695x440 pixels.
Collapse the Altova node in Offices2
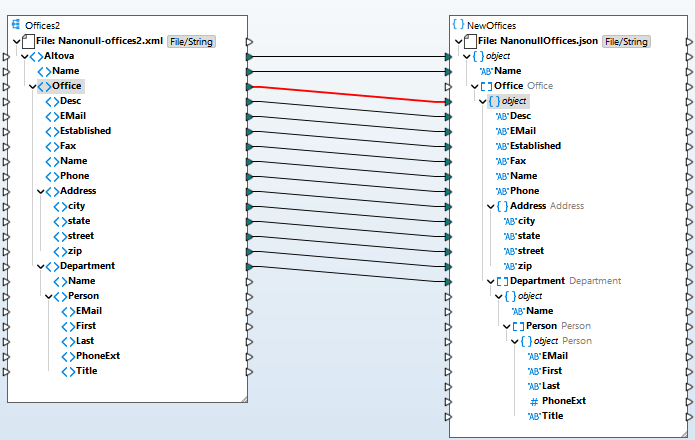(21, 57)
